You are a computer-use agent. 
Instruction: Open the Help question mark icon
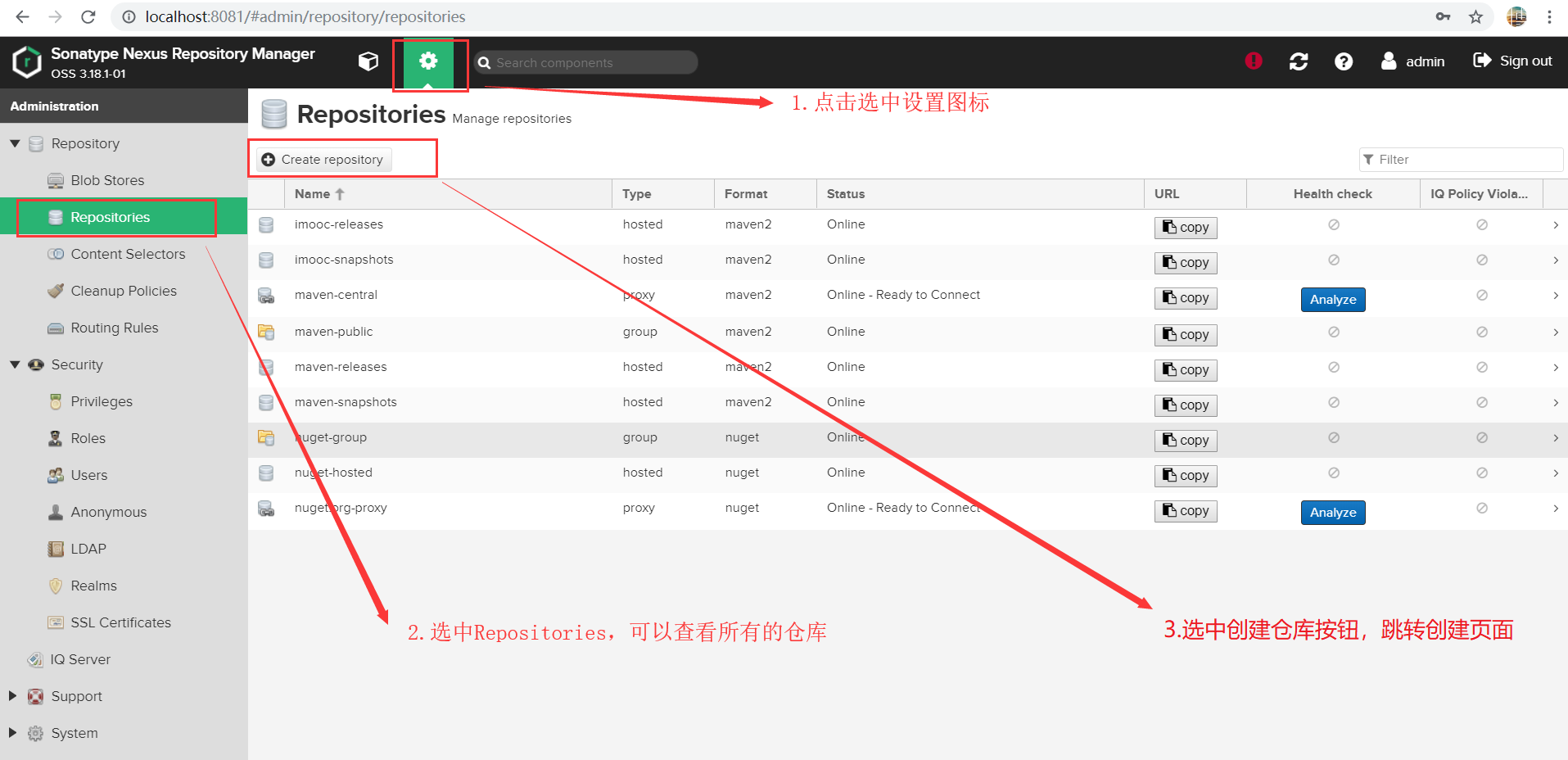tap(1344, 61)
